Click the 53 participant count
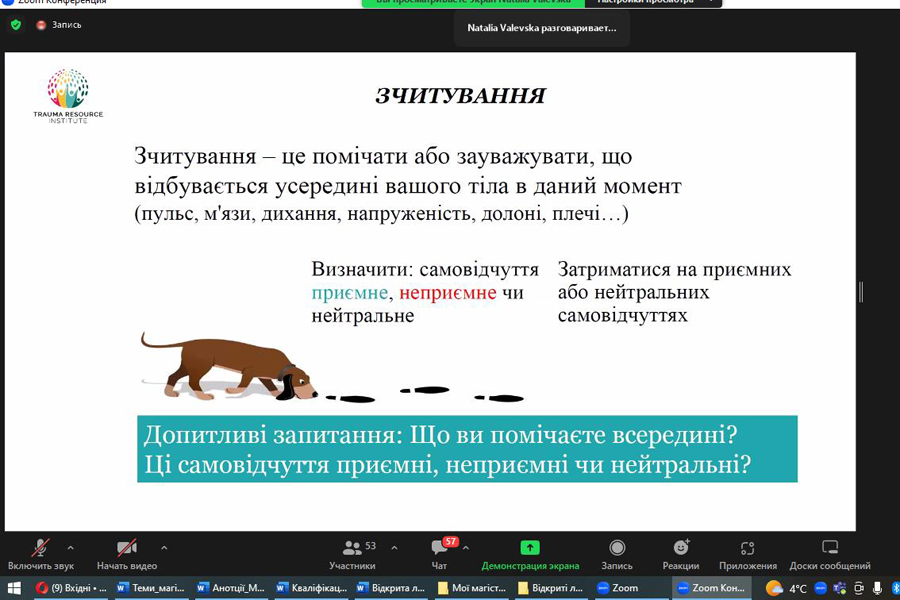This screenshot has height=600, width=900. (371, 545)
